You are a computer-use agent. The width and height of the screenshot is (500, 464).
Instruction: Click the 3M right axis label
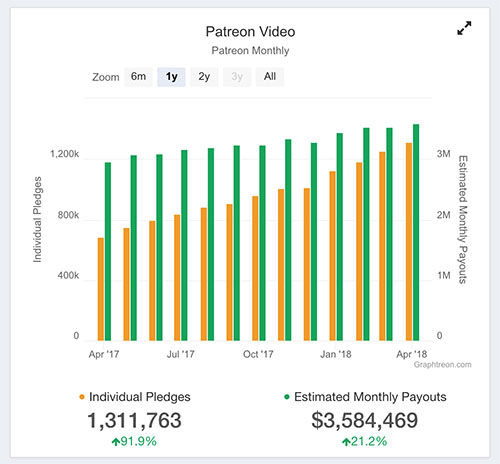[x=444, y=154]
